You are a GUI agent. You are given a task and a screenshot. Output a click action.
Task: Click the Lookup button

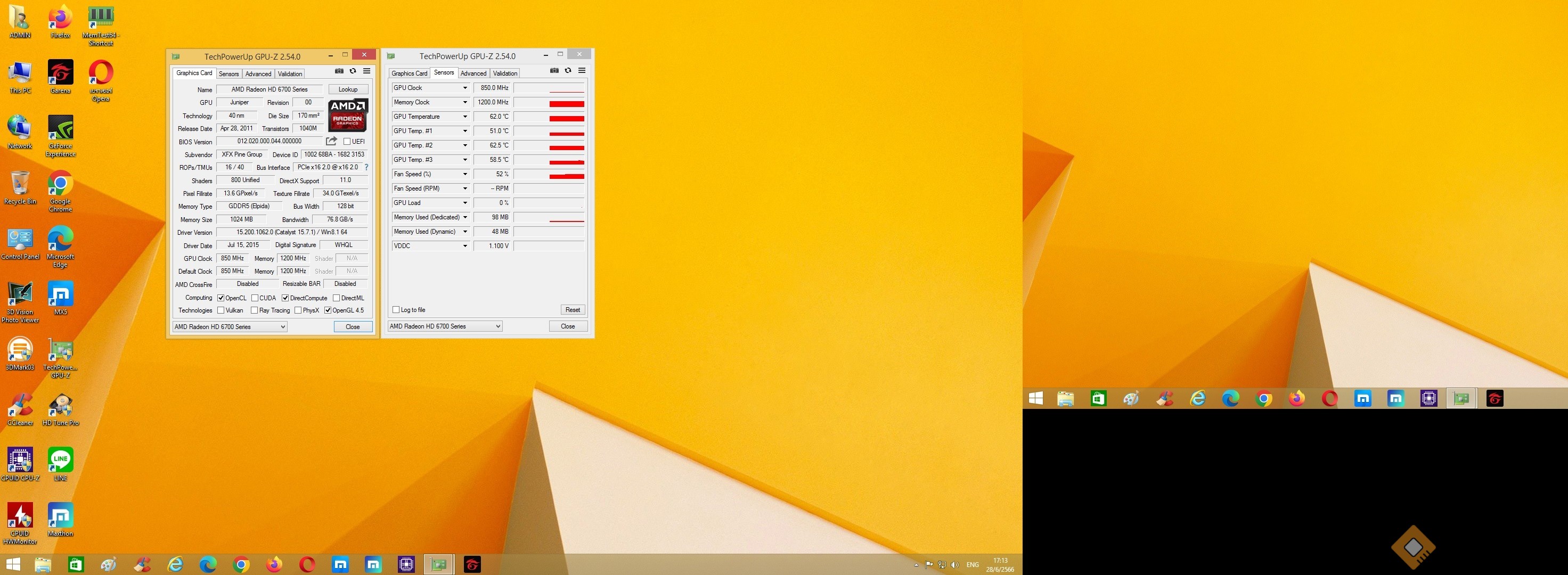348,89
